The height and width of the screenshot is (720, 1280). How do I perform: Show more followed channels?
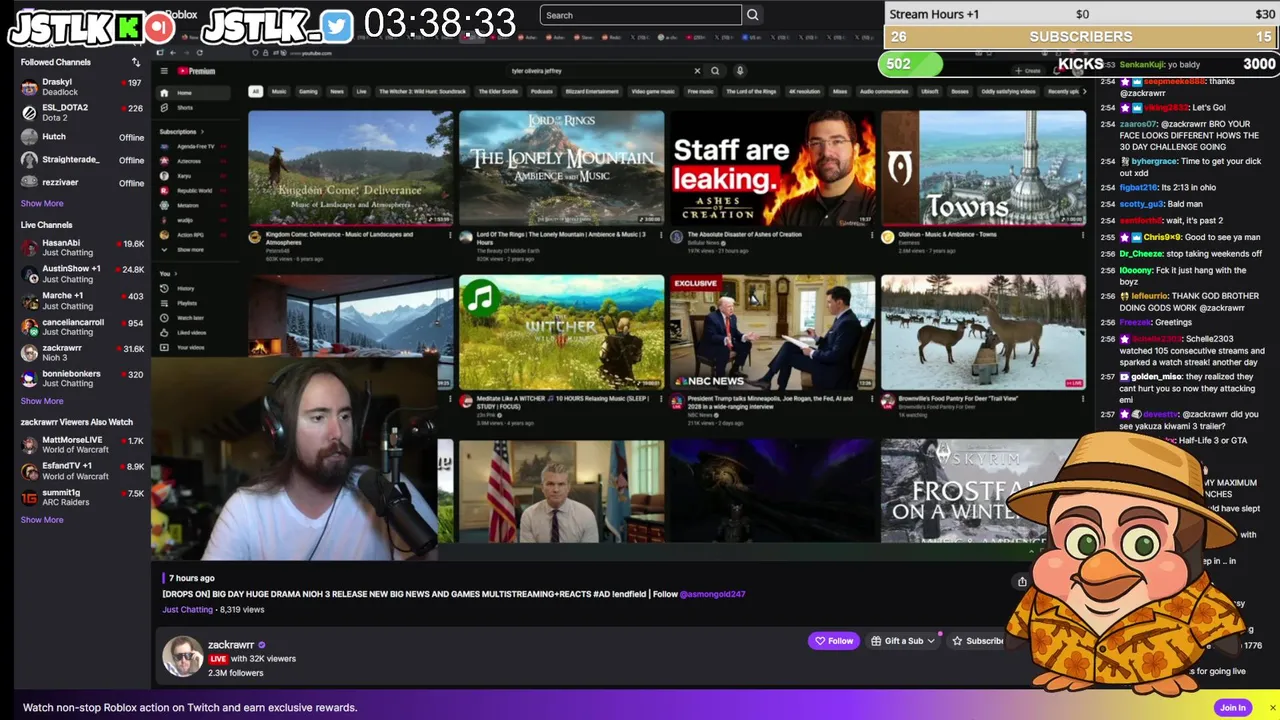[x=42, y=203]
